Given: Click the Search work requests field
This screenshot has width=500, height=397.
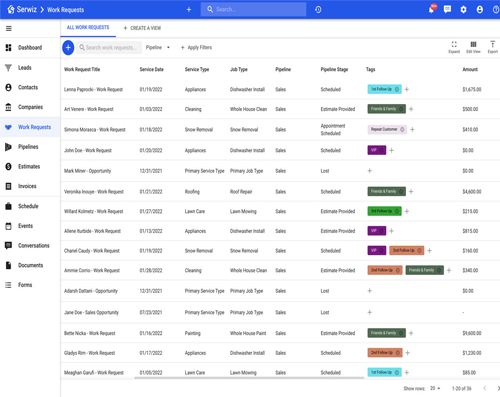Looking at the screenshot, I should point(109,47).
